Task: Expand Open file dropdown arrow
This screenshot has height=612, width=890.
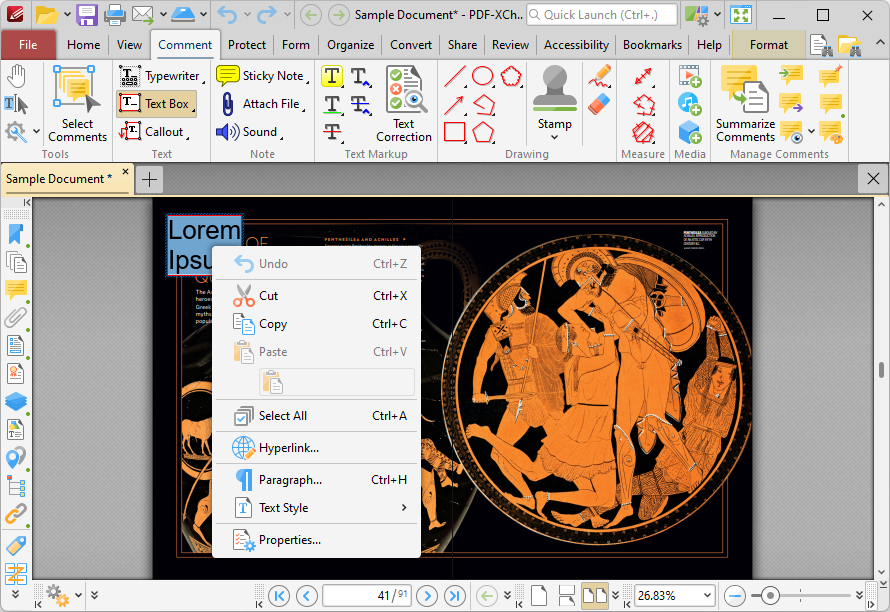Action: [x=66, y=15]
